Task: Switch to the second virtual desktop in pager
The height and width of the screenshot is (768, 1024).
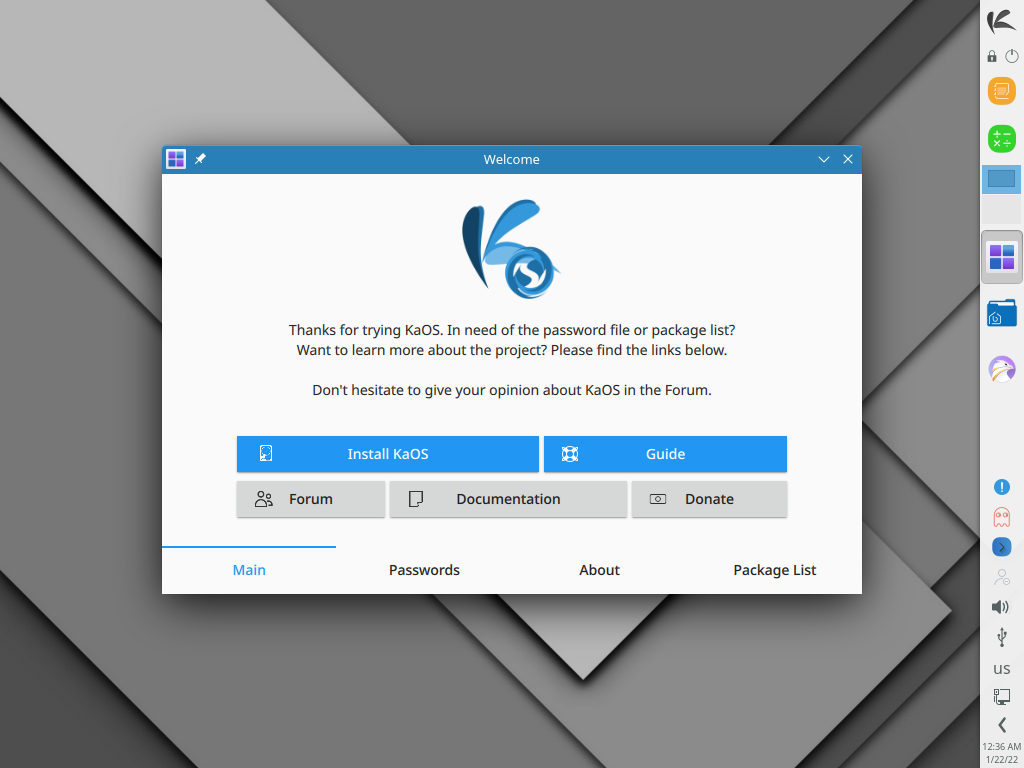Action: tap(1001, 209)
